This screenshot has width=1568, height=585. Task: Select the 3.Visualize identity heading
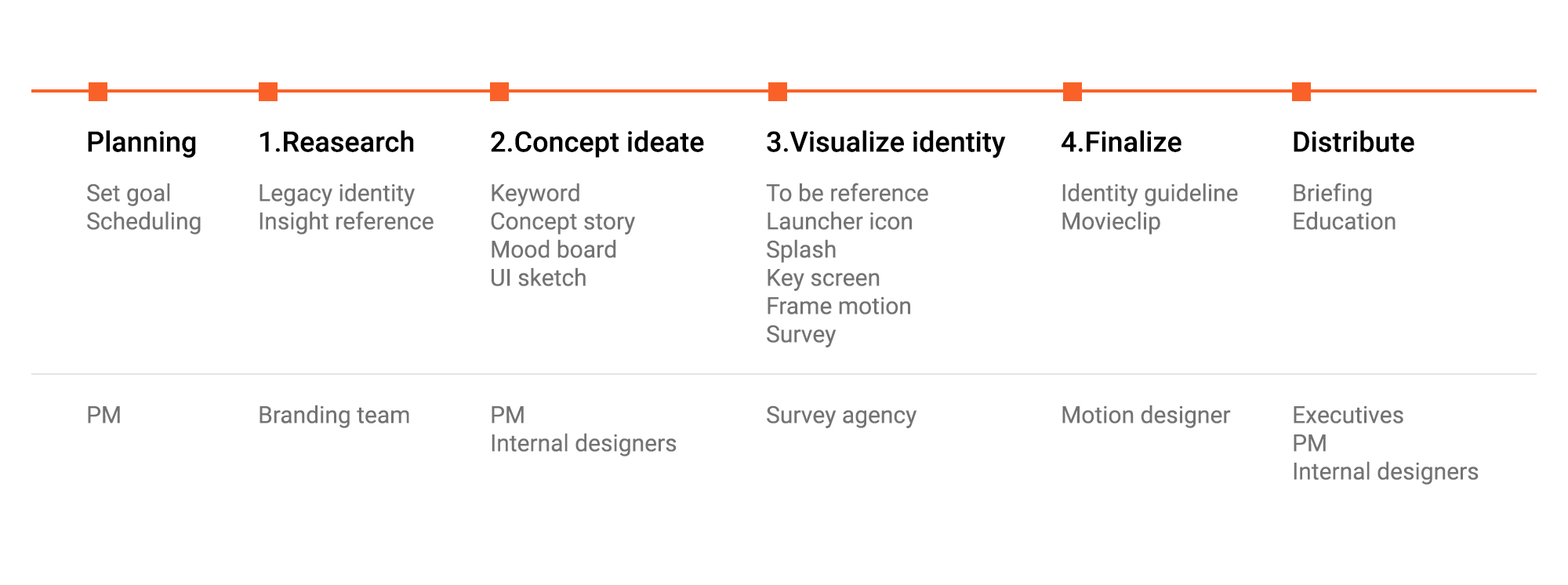[886, 143]
